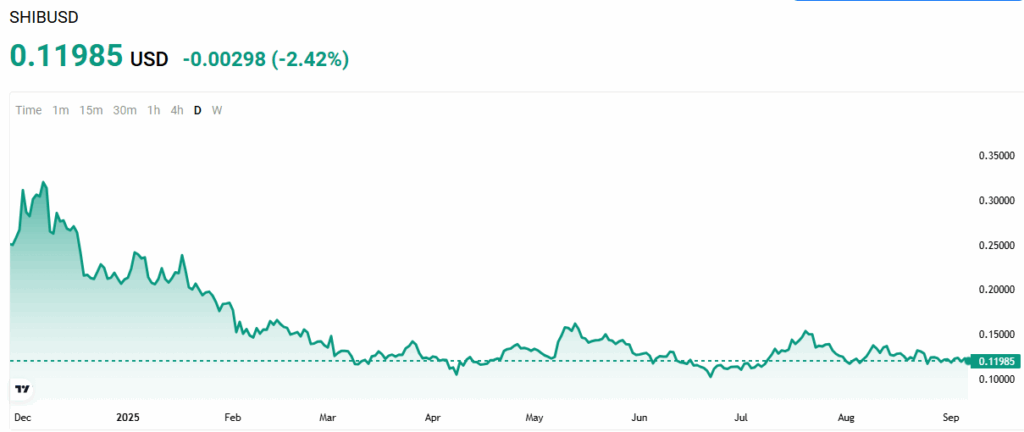Switch to weekly W interval
Screen dimensions: 1024x432
tap(216, 110)
